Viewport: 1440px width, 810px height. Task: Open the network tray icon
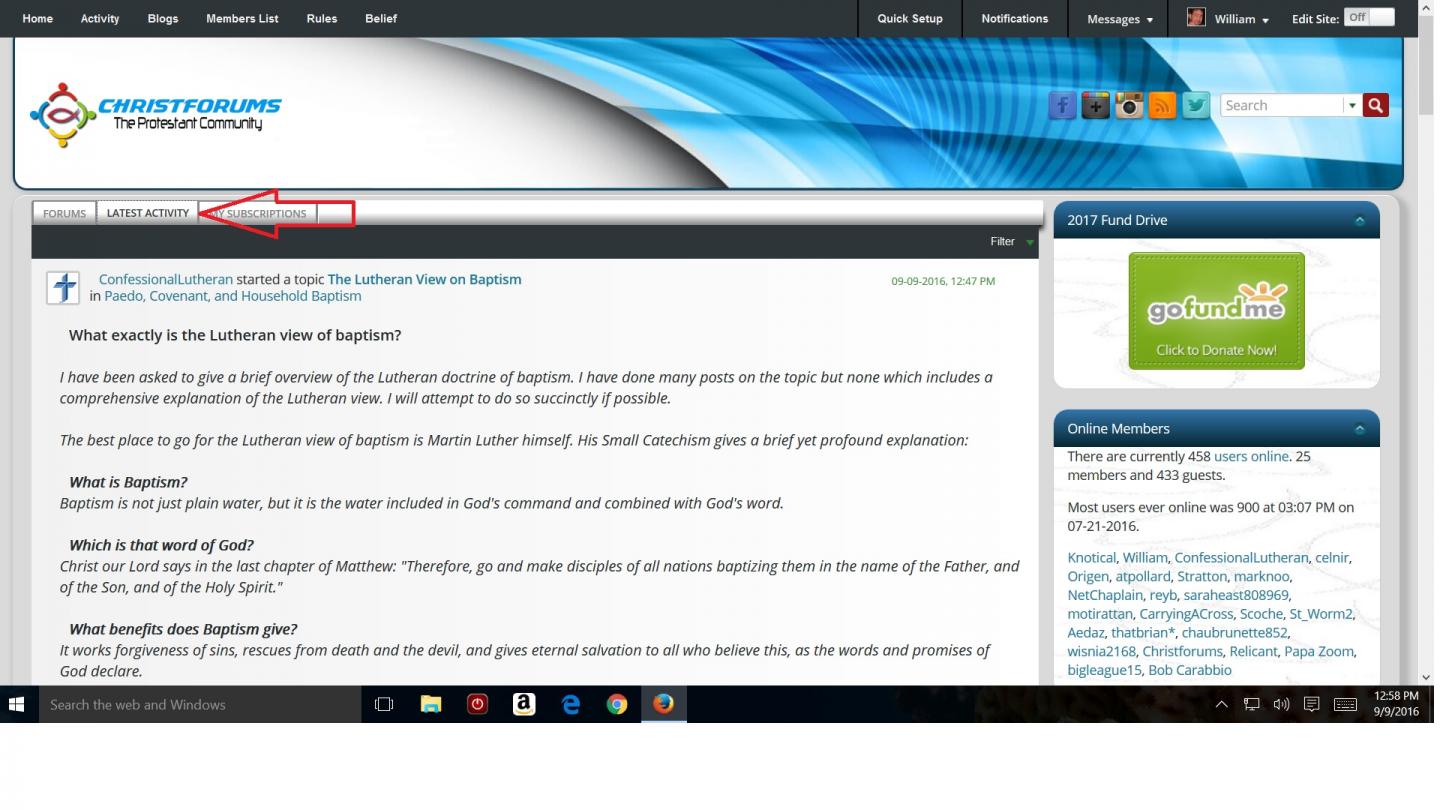click(1251, 704)
